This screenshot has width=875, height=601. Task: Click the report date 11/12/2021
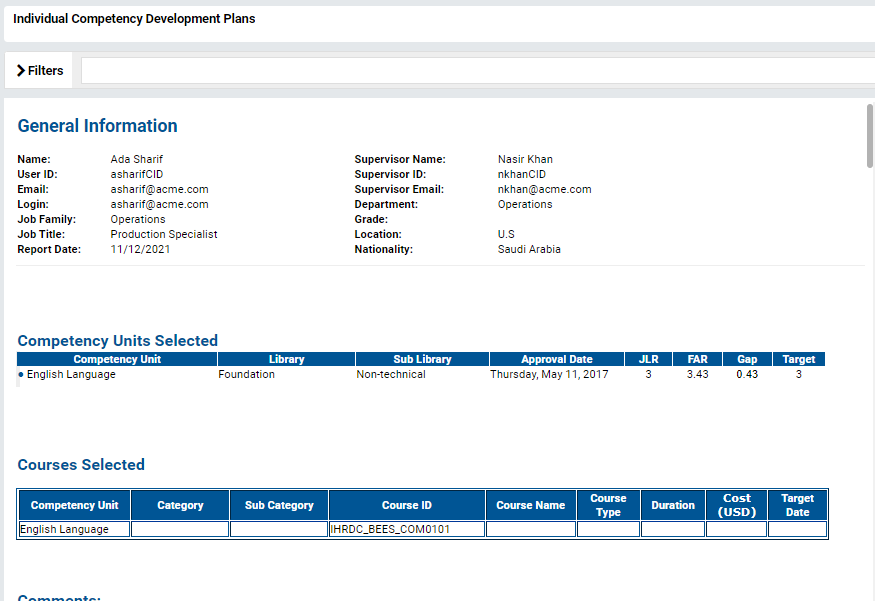140,249
